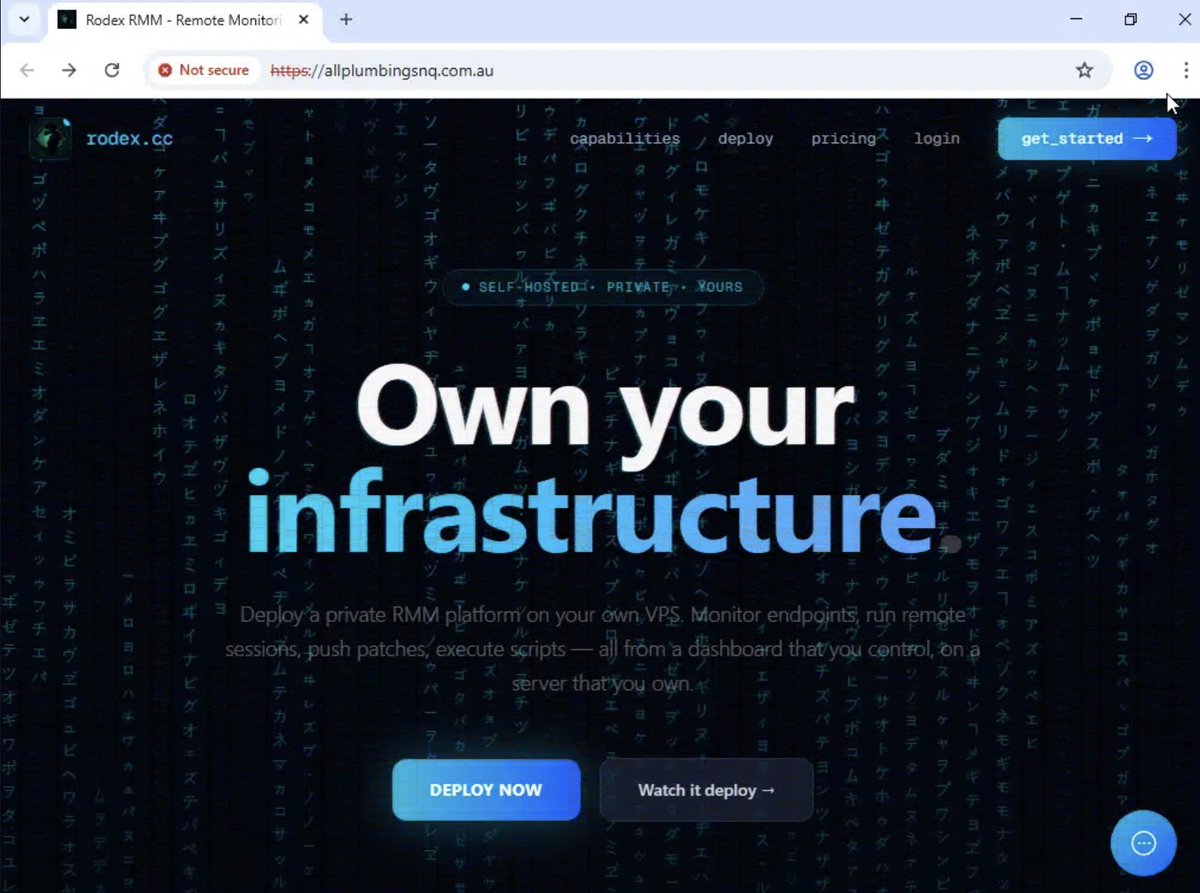Open the browser profile icon
The image size is (1200, 893).
1143,70
